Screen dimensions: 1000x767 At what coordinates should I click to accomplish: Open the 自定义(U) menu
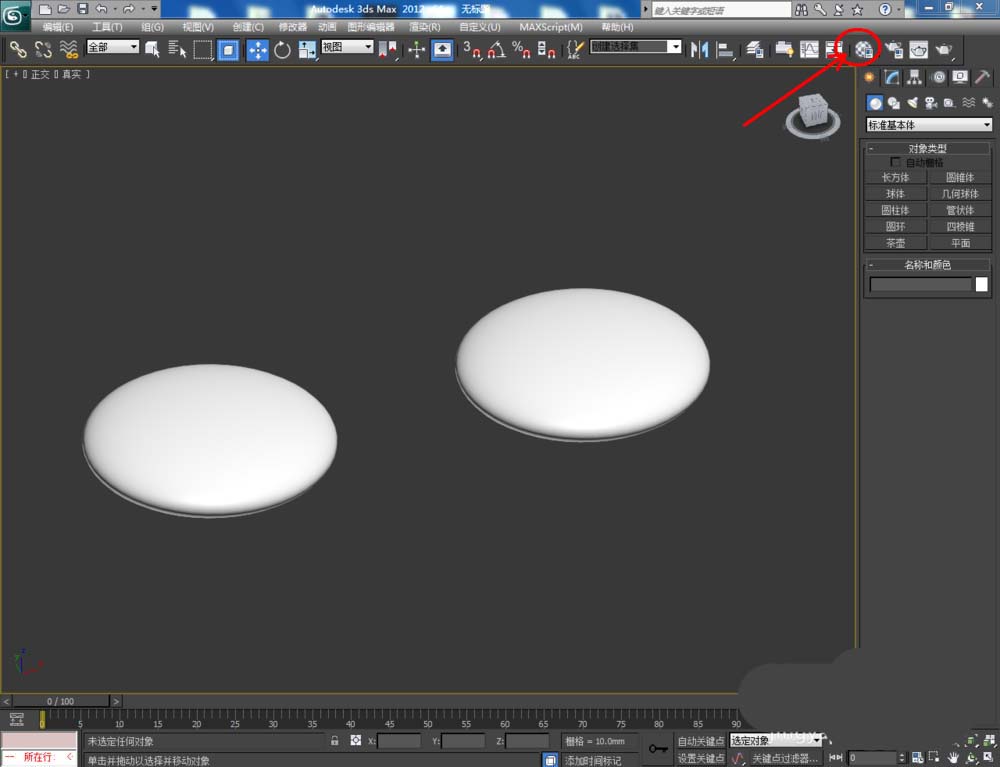click(x=480, y=27)
